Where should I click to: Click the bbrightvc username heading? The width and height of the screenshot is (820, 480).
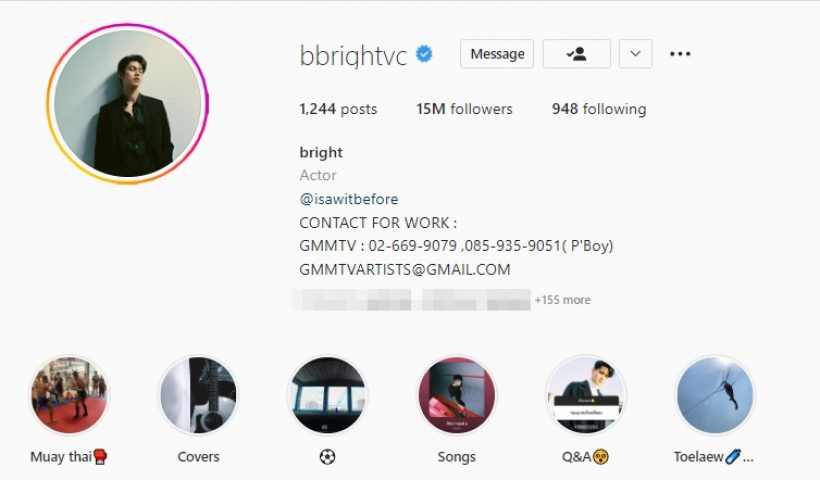pyautogui.click(x=354, y=55)
